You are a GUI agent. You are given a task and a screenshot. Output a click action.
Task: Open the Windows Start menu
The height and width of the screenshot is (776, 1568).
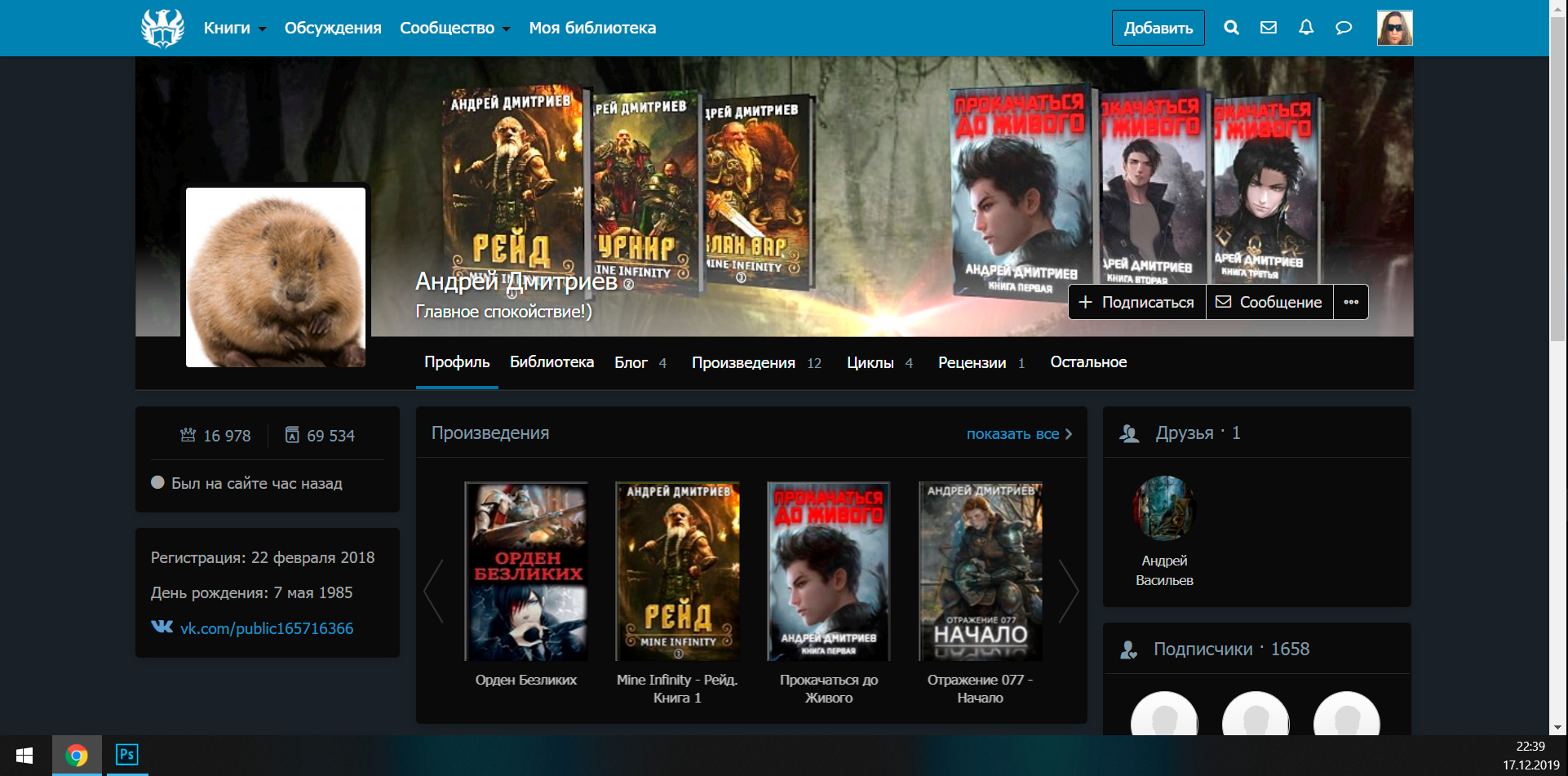click(x=24, y=756)
